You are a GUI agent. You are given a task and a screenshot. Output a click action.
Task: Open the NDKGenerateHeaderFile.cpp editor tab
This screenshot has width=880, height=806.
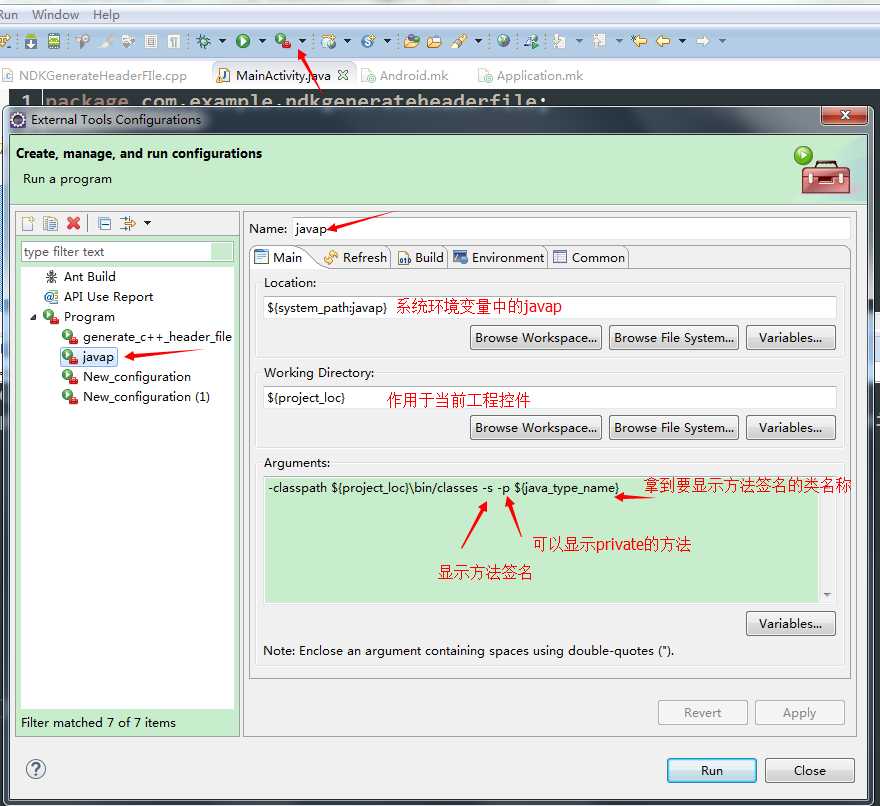[x=94, y=76]
